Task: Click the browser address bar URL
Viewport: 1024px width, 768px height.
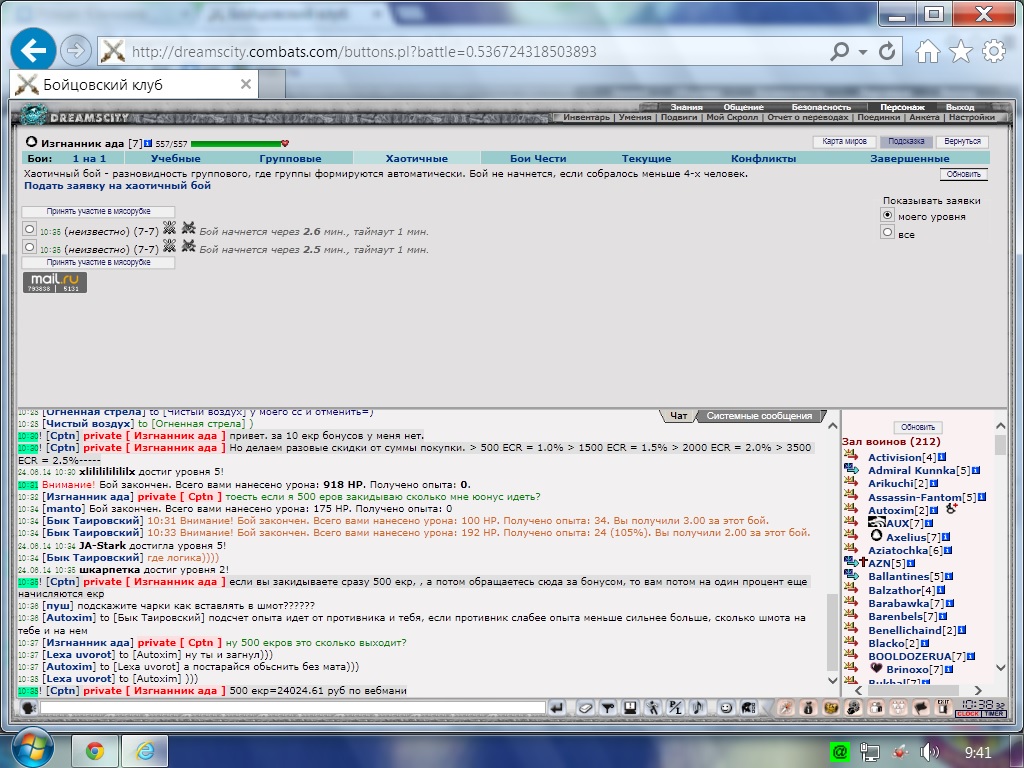Action: point(364,52)
